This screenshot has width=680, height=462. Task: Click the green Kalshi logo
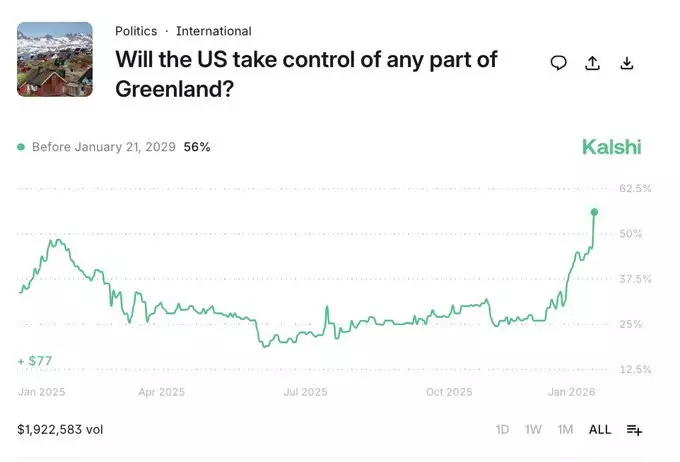[611, 147]
